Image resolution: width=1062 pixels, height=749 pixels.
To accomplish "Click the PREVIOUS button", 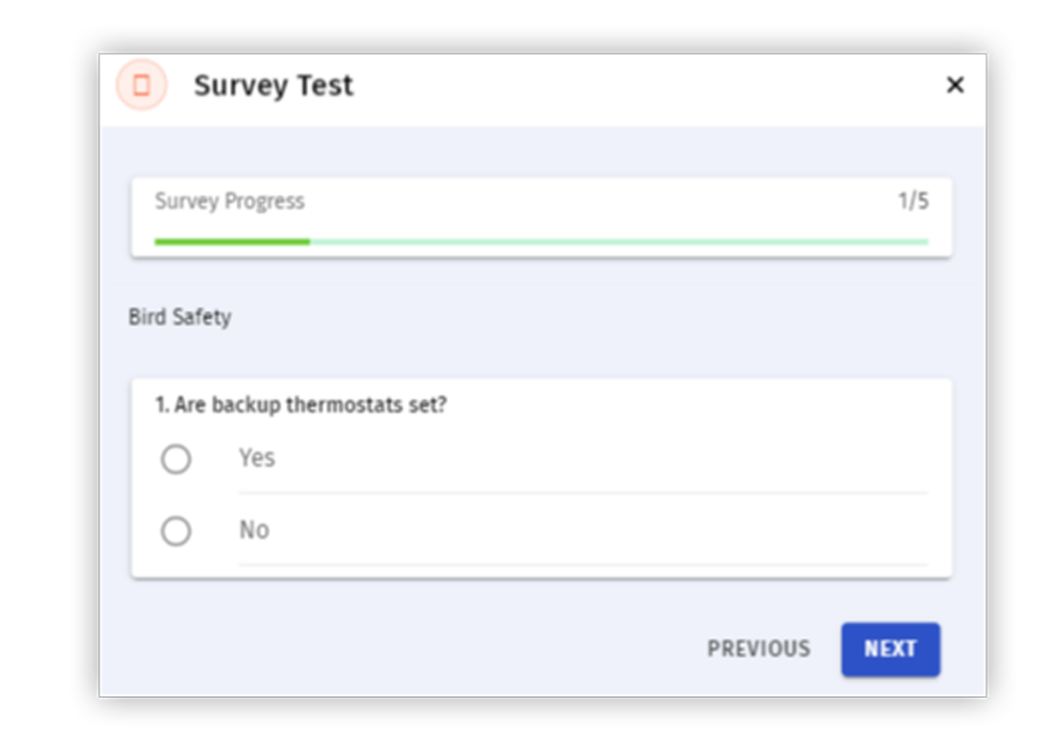I will [759, 649].
